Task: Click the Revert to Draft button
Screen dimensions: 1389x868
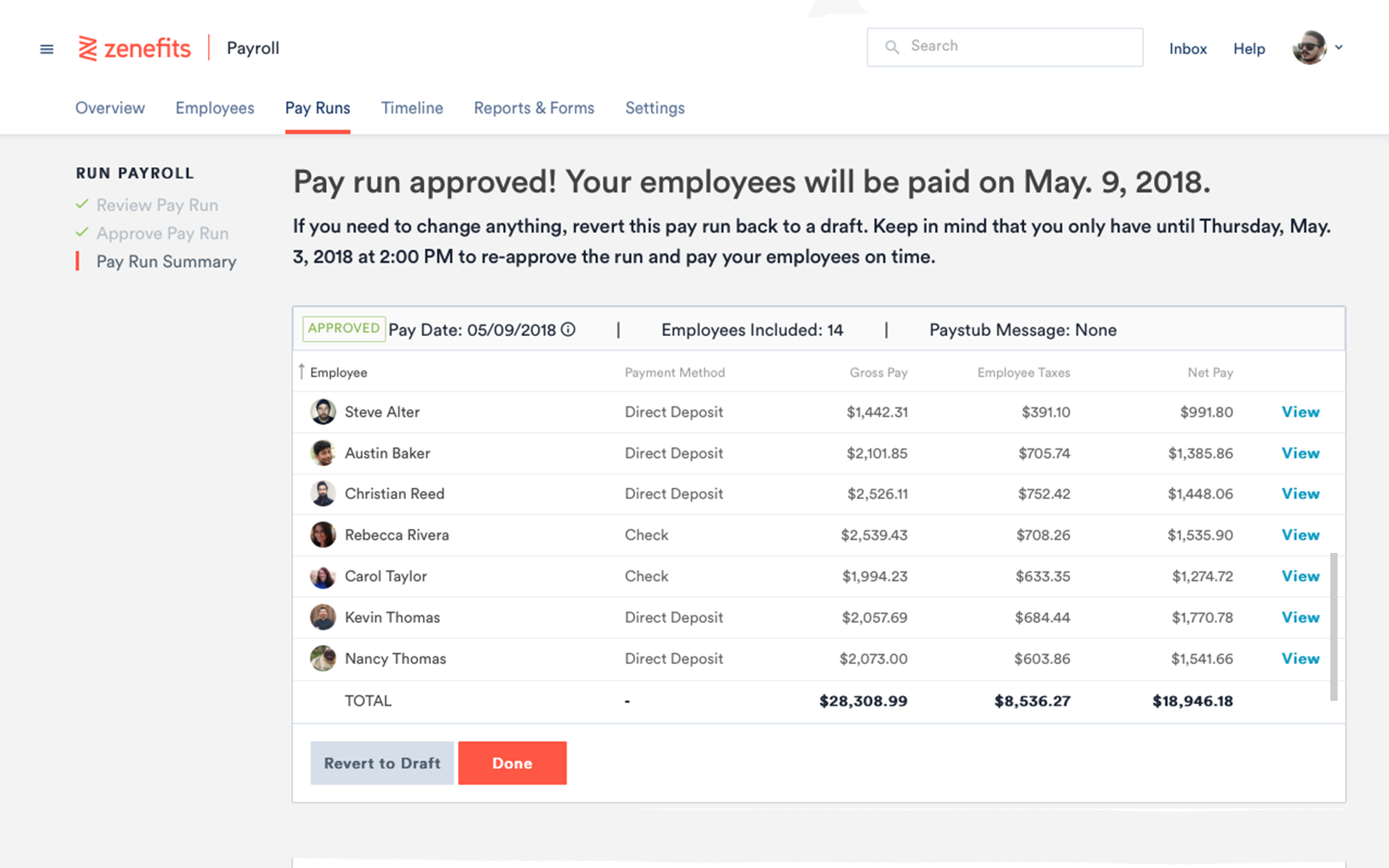Action: tap(382, 763)
